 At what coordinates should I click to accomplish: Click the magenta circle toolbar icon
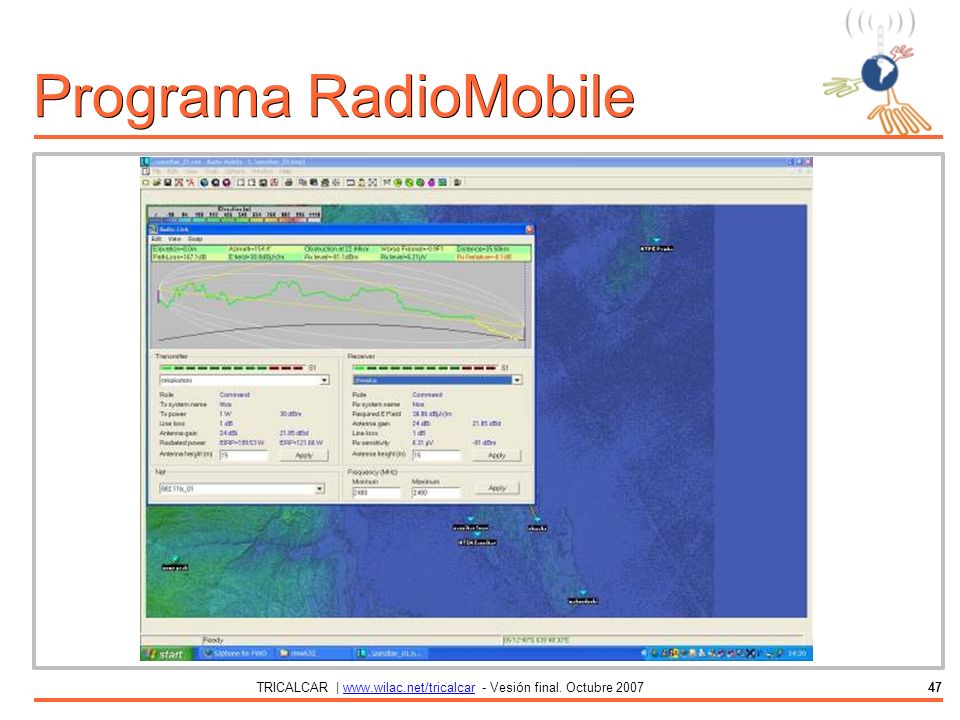pos(431,182)
